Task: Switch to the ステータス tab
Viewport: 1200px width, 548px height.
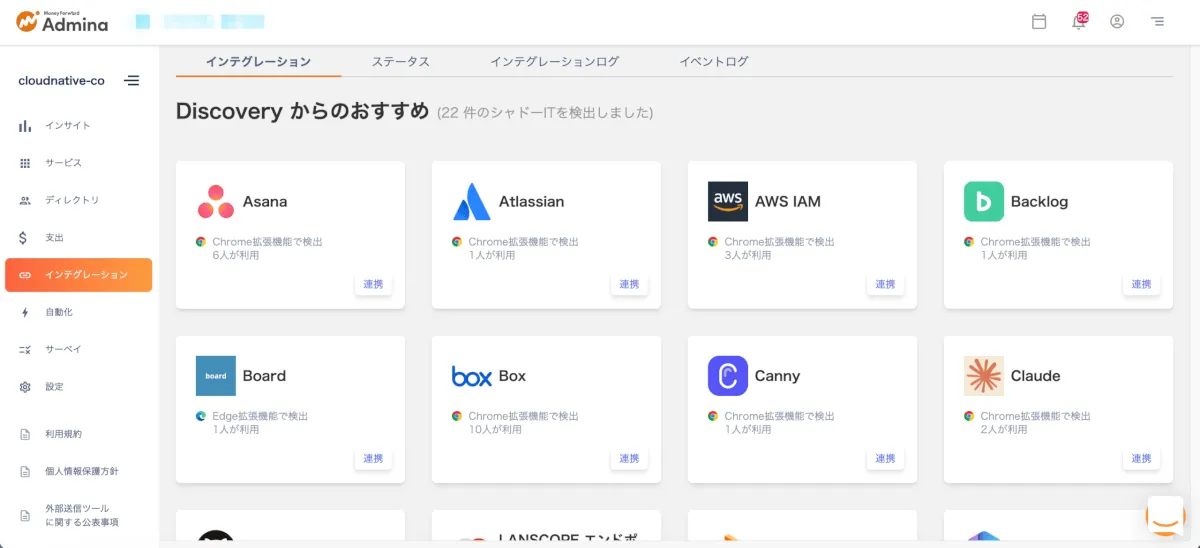Action: tap(400, 62)
